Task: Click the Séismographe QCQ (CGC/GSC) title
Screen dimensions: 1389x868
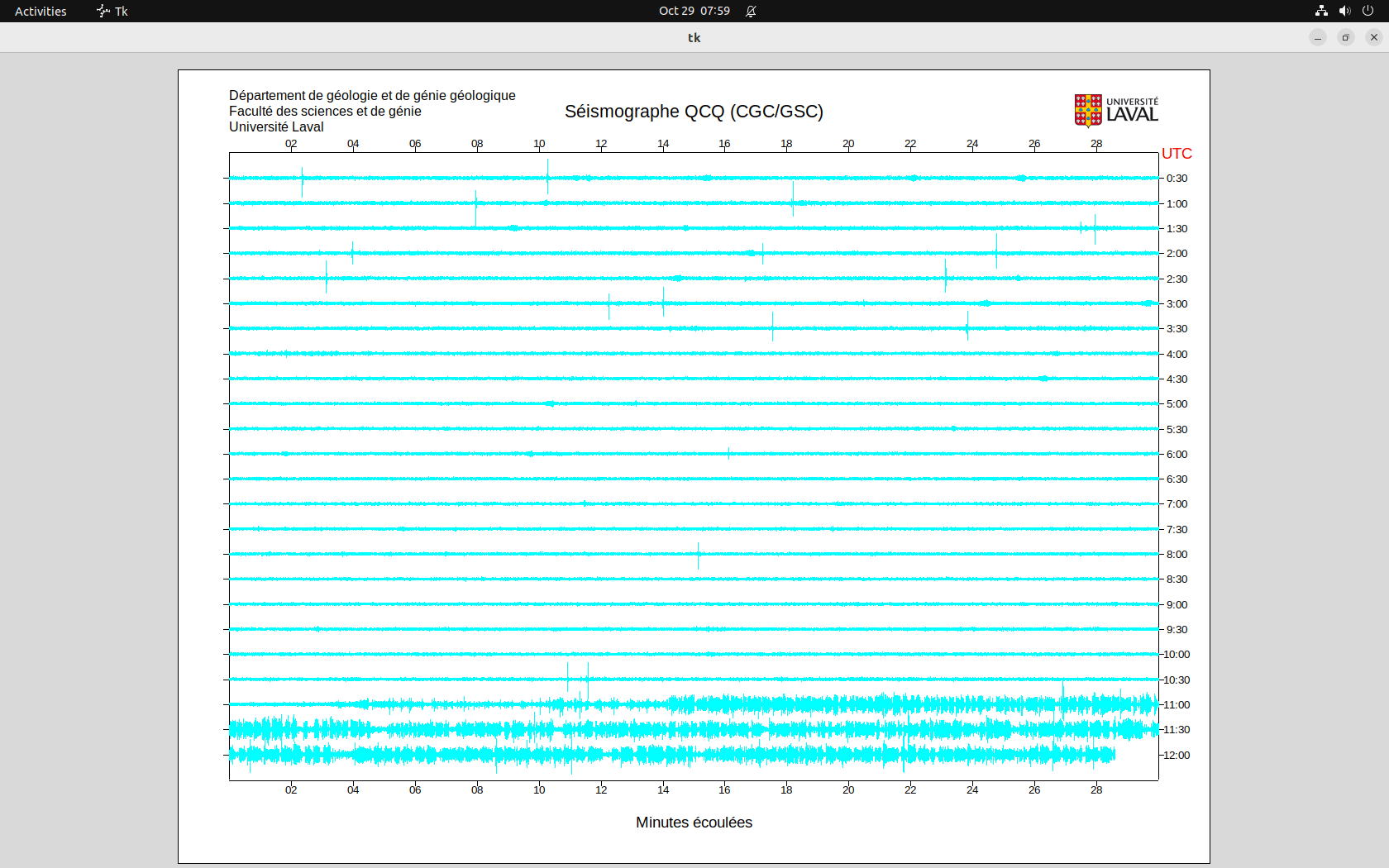Action: click(x=694, y=112)
